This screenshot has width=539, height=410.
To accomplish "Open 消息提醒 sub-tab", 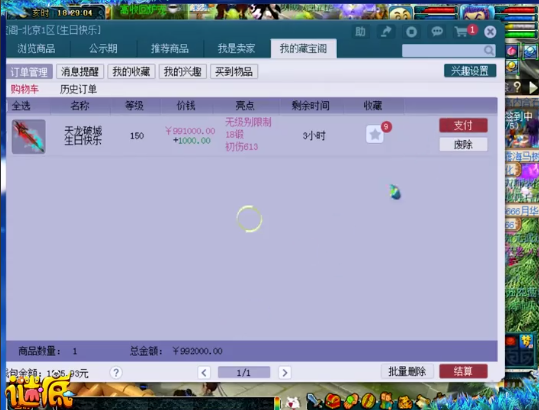I will pos(80,72).
